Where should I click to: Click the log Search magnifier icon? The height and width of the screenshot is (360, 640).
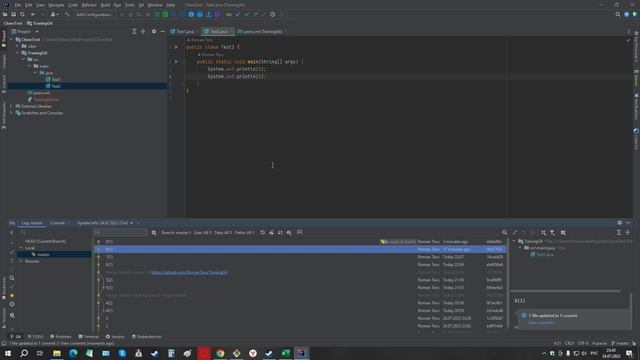click(504, 232)
